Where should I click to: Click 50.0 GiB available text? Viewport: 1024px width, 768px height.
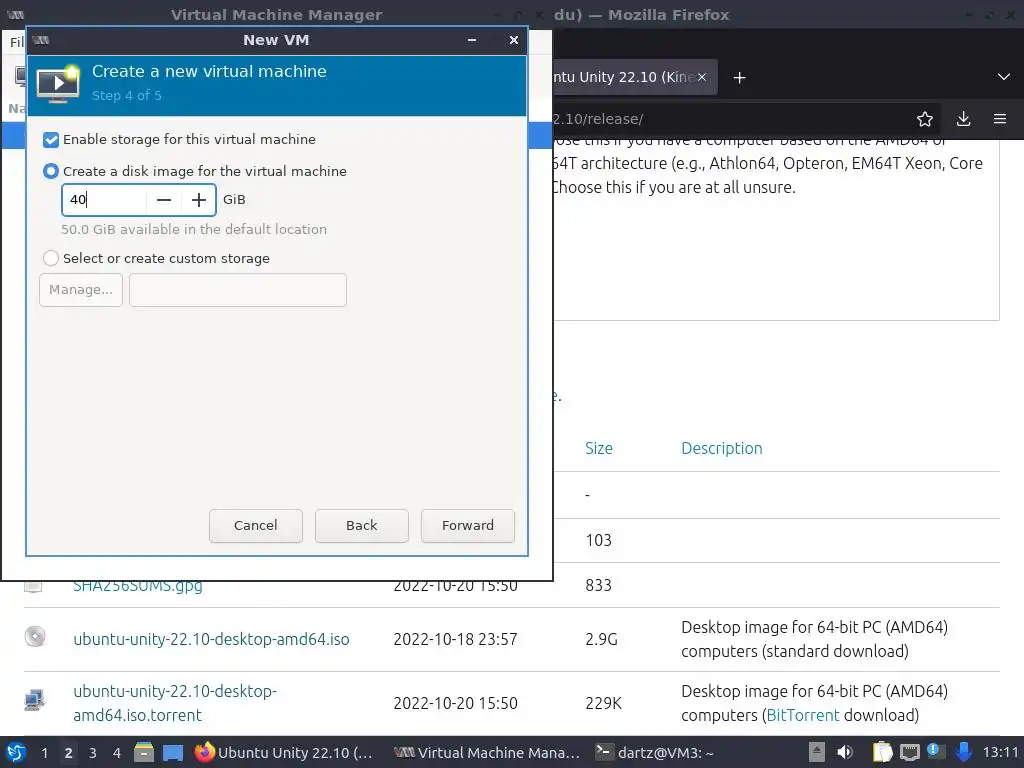[x=194, y=229]
